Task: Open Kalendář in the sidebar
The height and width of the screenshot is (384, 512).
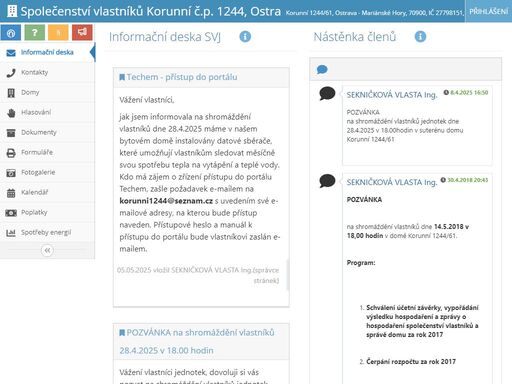Action: click(47, 192)
